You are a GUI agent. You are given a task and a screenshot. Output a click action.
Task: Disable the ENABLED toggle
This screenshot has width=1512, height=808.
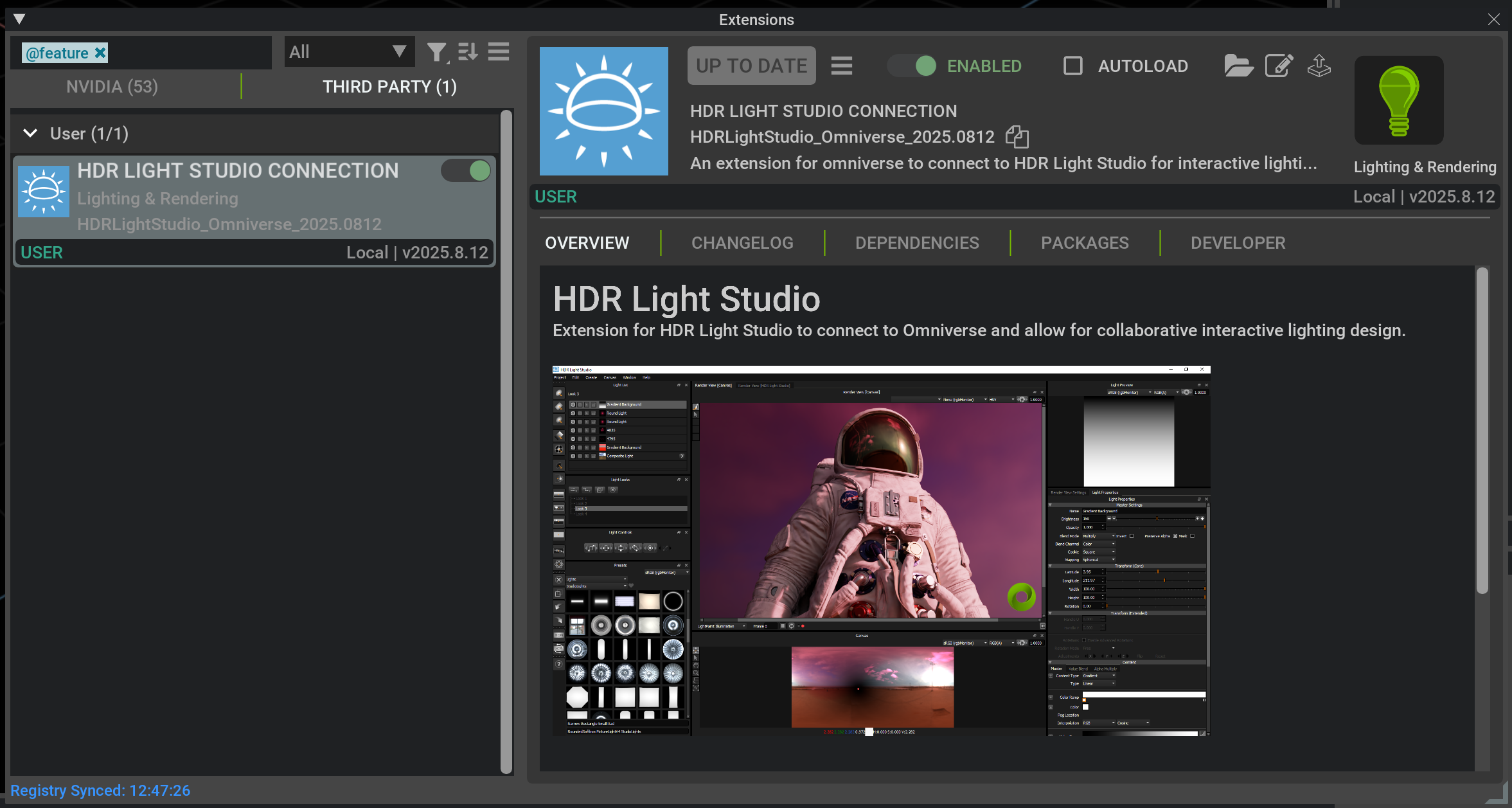click(911, 66)
